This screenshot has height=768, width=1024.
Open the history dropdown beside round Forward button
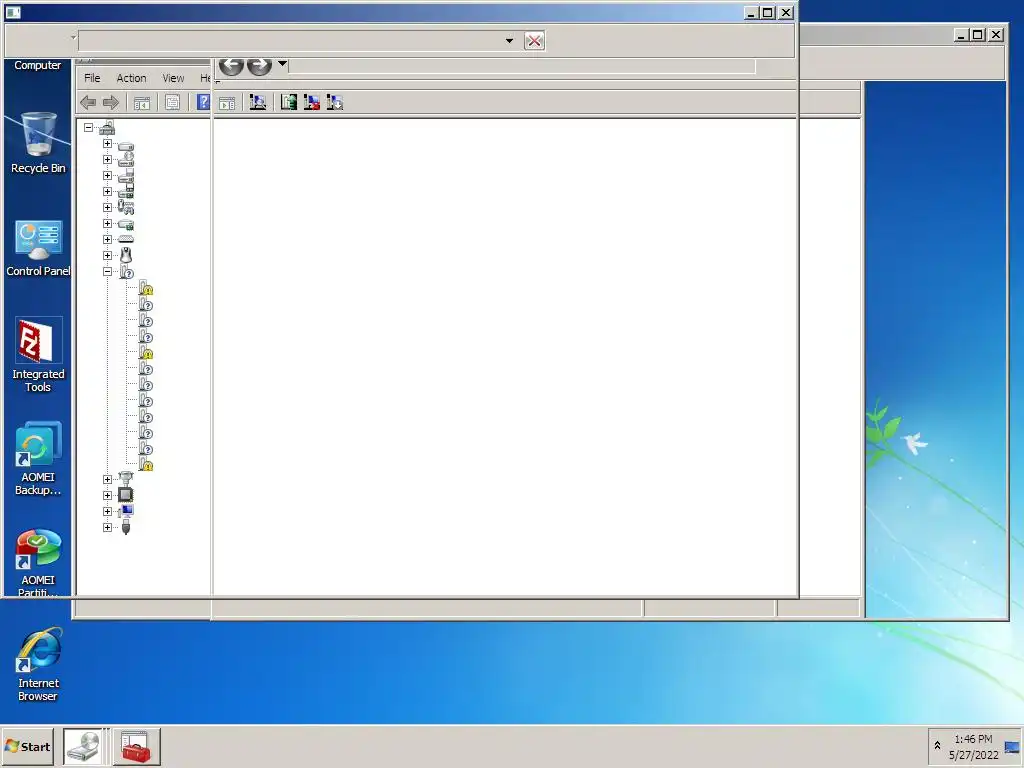(282, 64)
